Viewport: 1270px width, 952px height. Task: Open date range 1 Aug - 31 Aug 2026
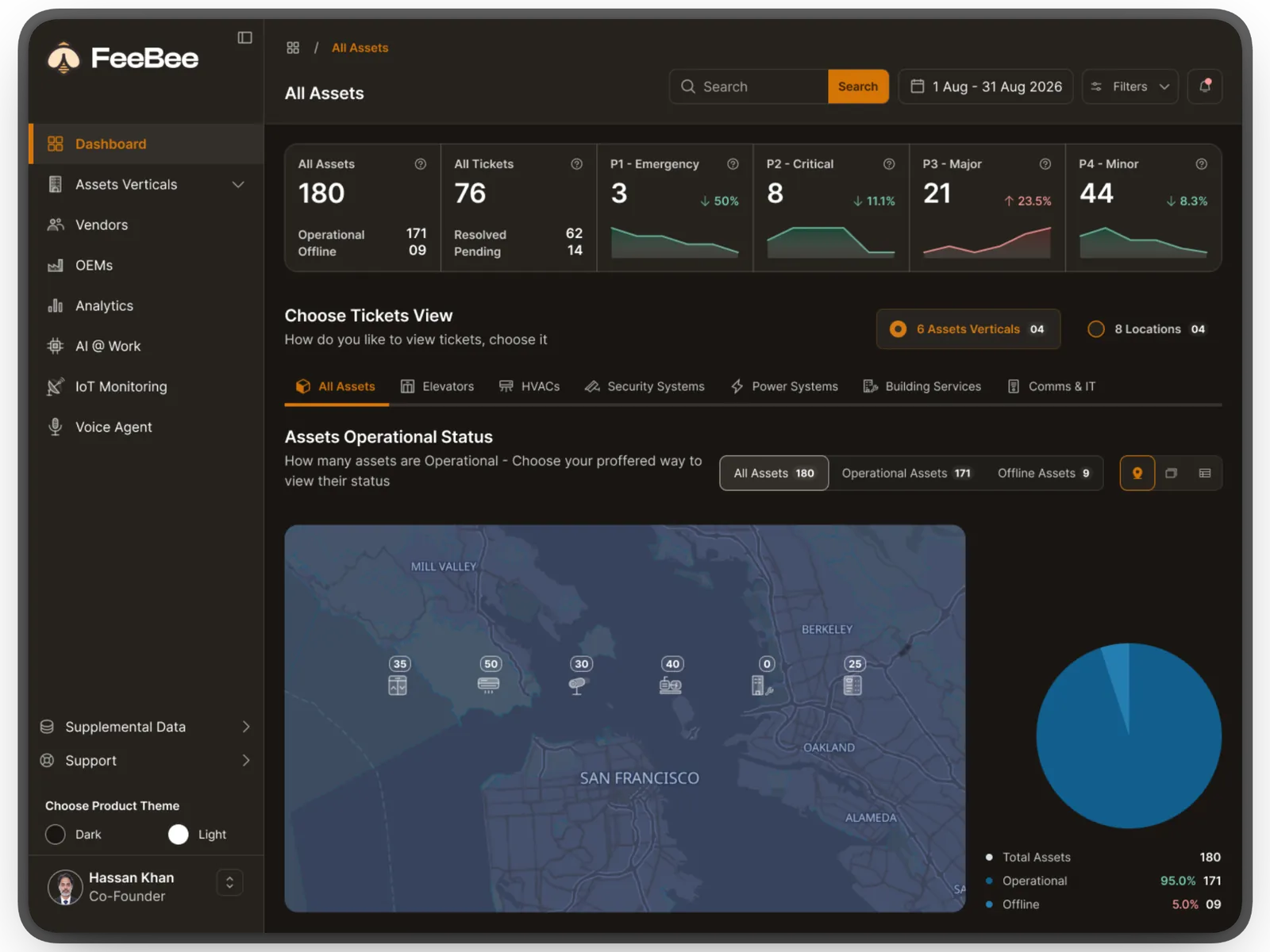coord(985,86)
